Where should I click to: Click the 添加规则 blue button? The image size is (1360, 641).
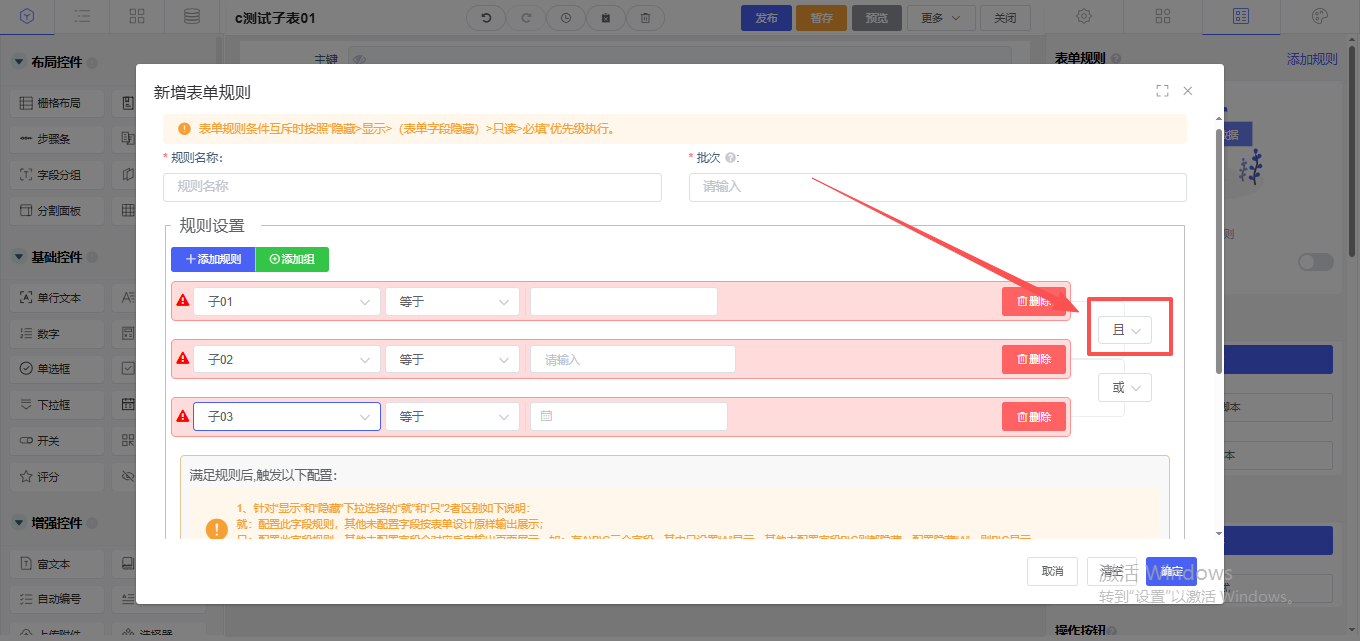point(213,259)
